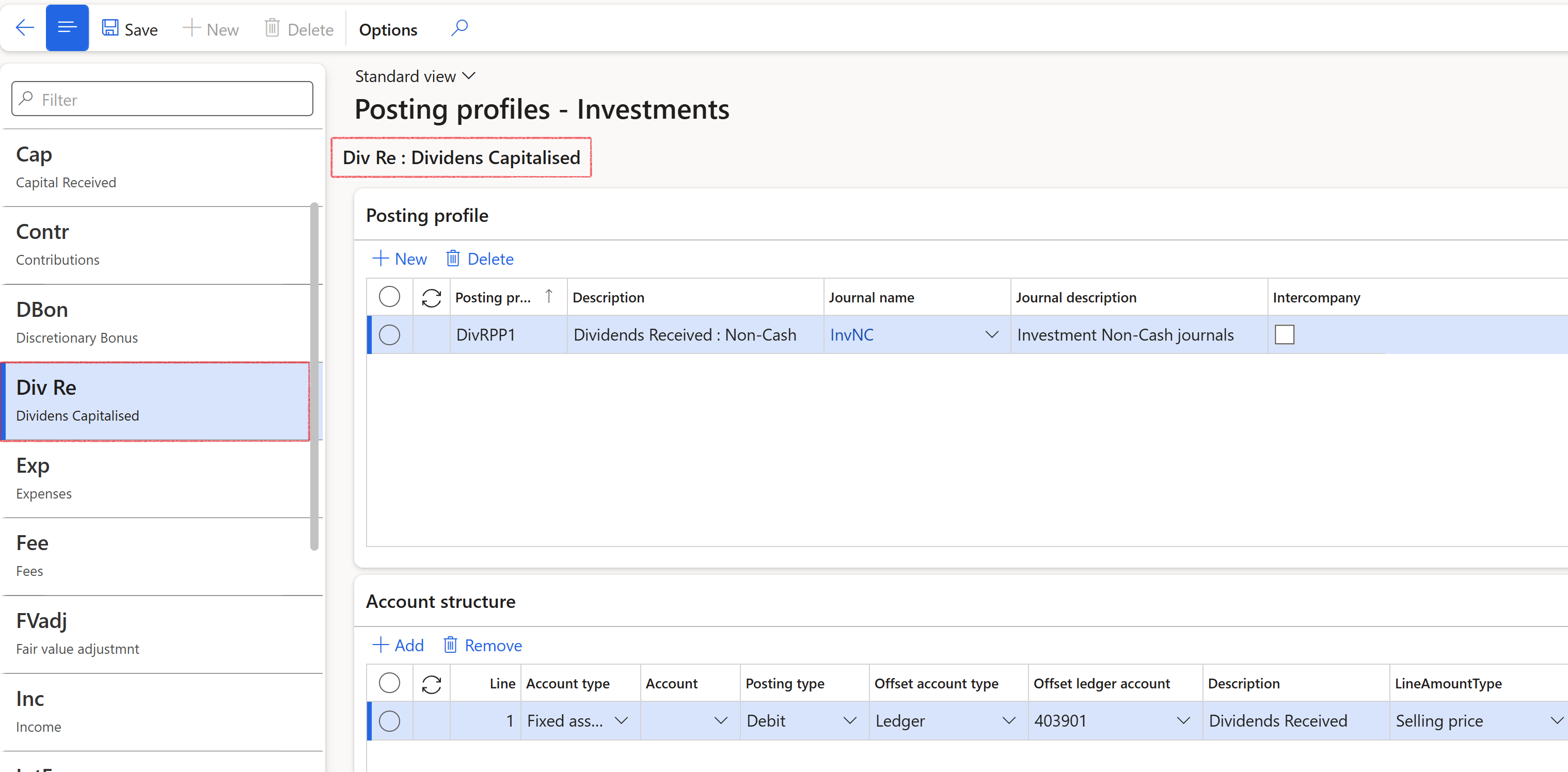Expand the Standard view selector
1568x772 pixels.
click(415, 76)
